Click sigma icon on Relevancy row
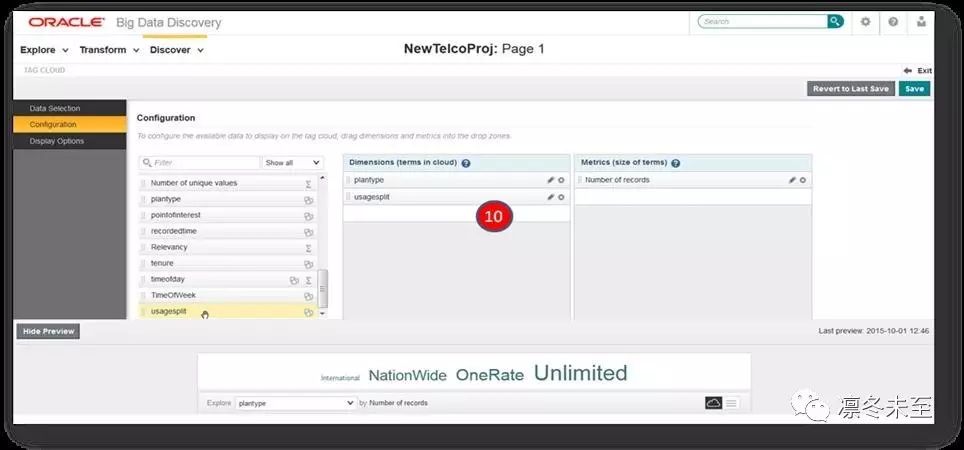The width and height of the screenshot is (964, 450). (308, 248)
